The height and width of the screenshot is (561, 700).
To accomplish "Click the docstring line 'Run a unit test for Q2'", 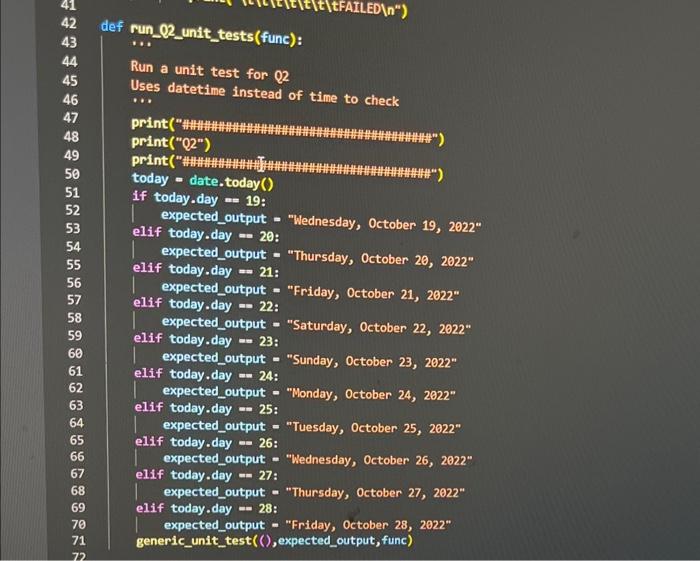I will tap(209, 71).
